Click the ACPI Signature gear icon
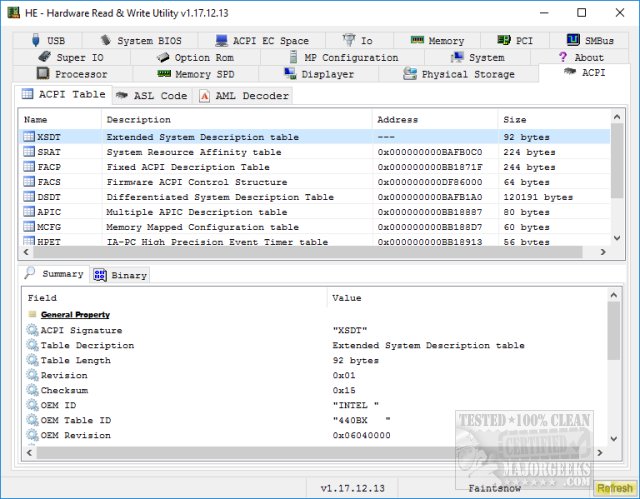640x499 pixels. click(x=32, y=330)
